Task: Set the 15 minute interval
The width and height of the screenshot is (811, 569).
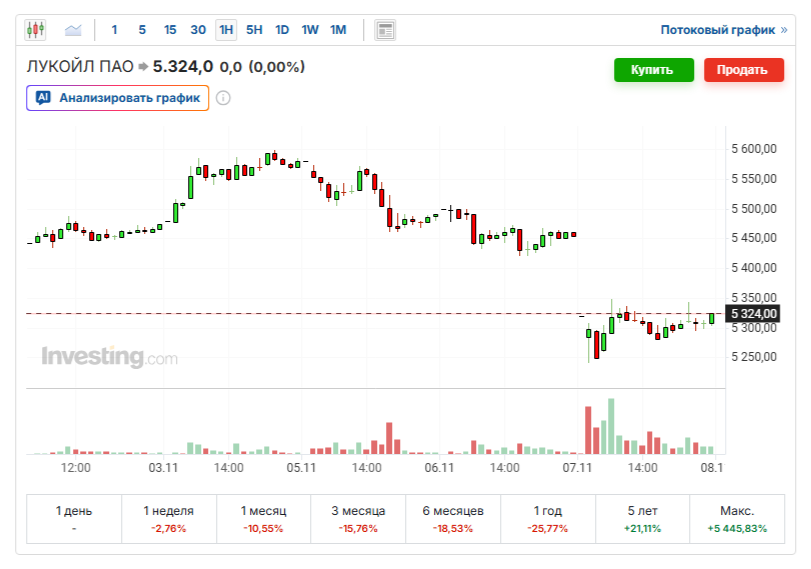Action: click(170, 30)
